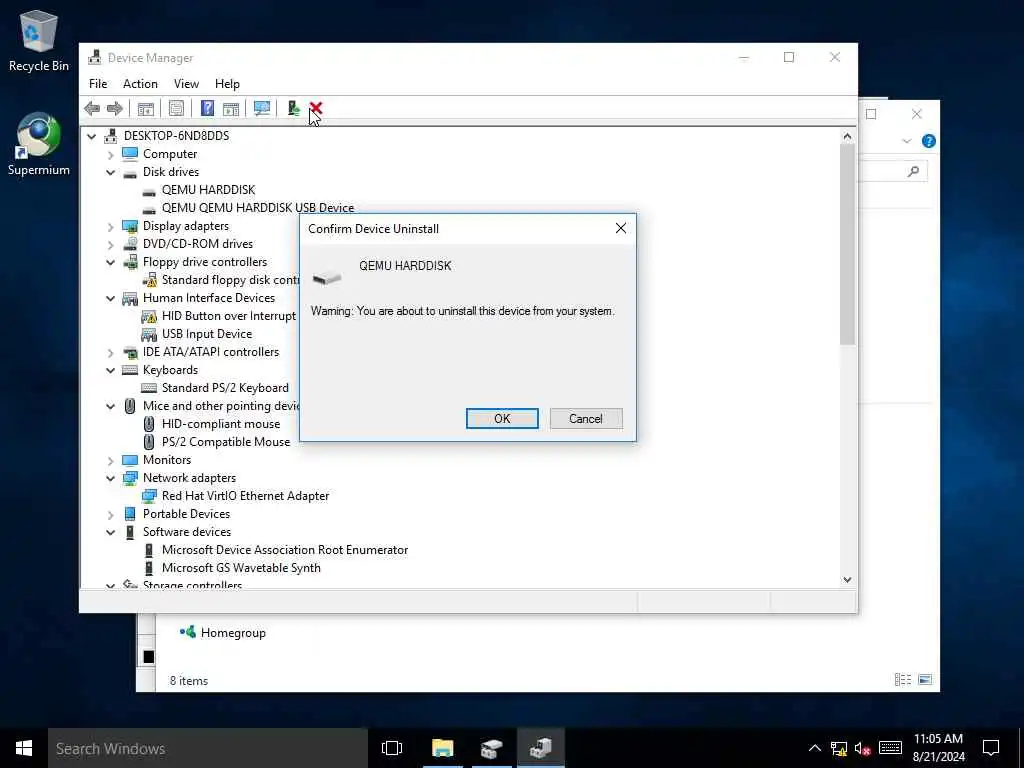Confirm uninstall with the OK button
1024x768 pixels.
[502, 419]
